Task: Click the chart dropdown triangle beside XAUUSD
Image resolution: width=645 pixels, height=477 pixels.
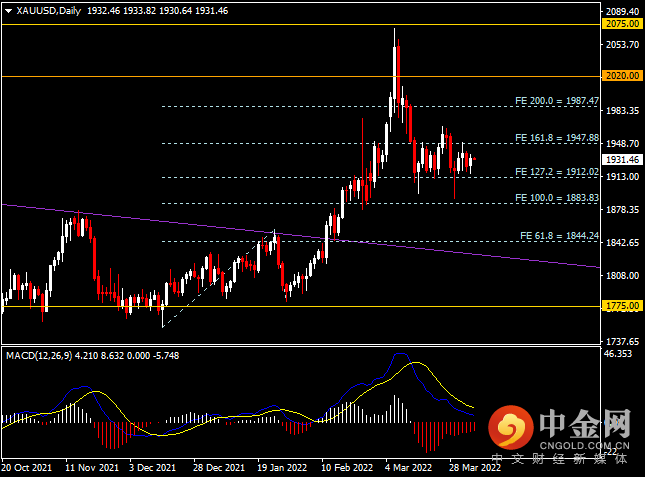Action: coord(8,11)
